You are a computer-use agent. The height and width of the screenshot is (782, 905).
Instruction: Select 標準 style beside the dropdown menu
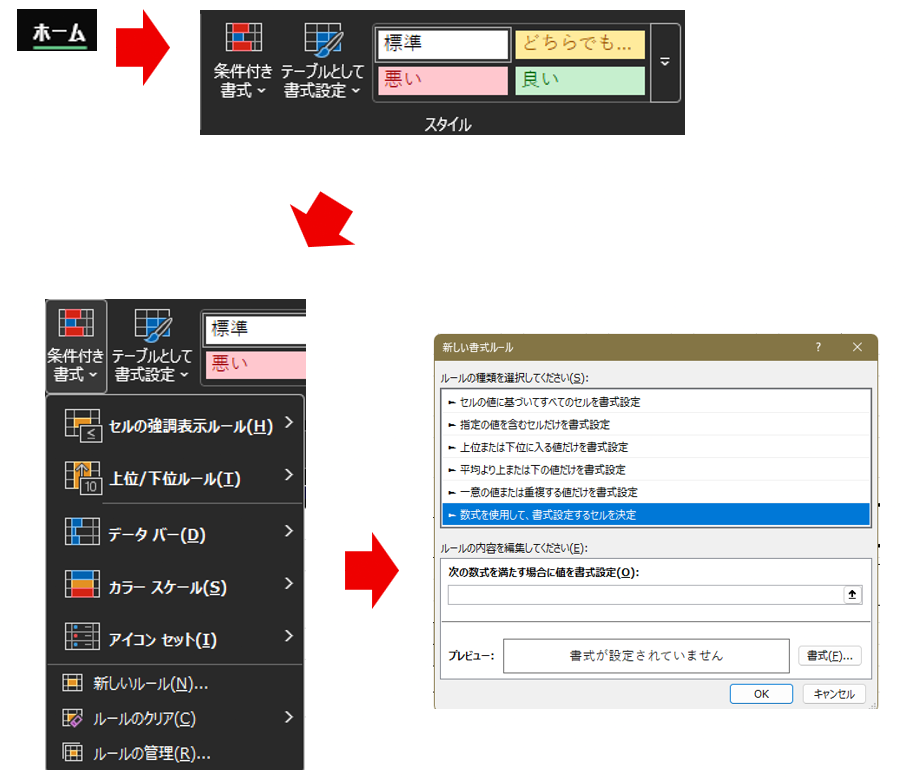click(255, 330)
